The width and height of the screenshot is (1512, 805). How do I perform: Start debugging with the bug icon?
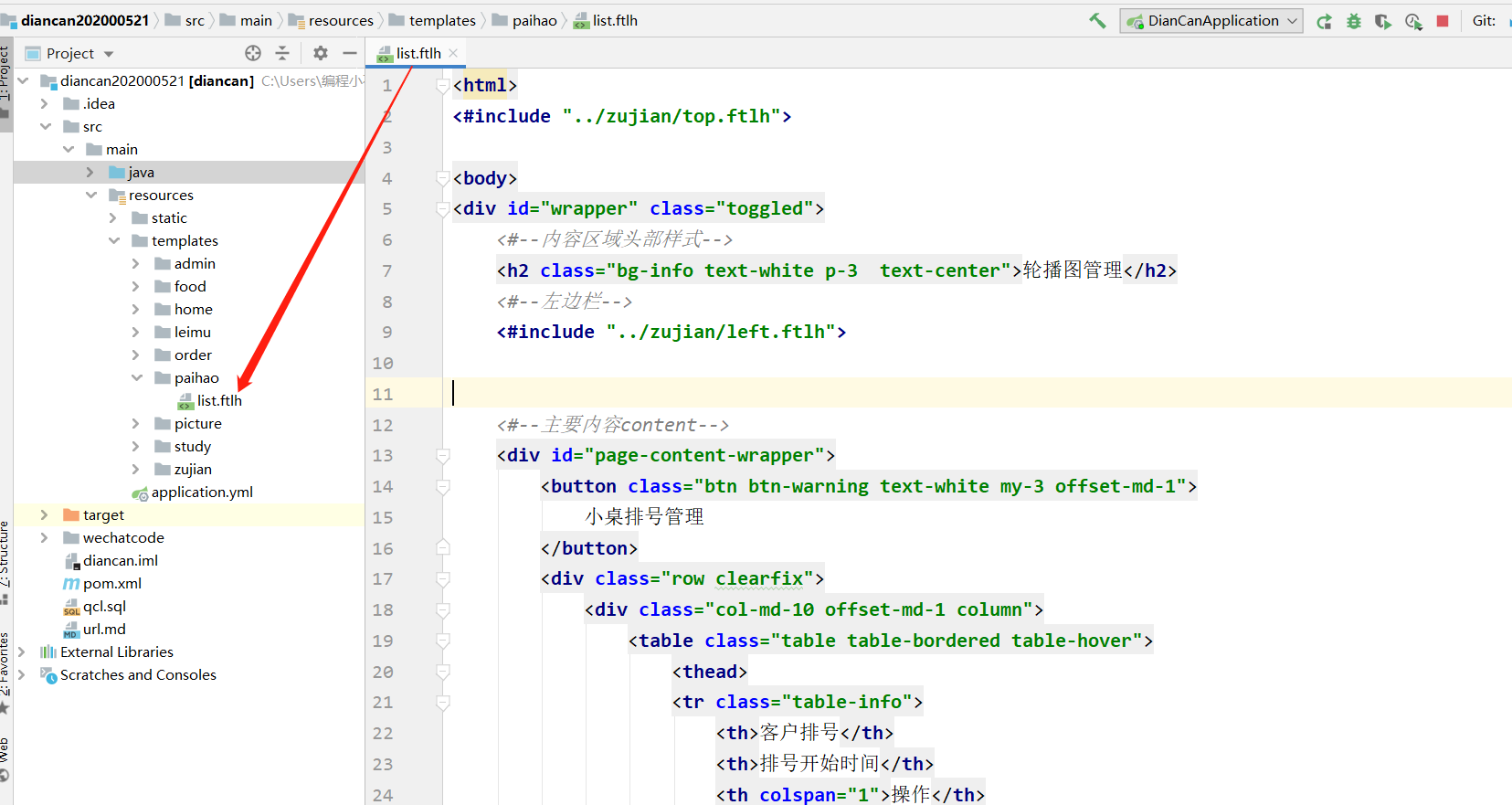(1354, 21)
